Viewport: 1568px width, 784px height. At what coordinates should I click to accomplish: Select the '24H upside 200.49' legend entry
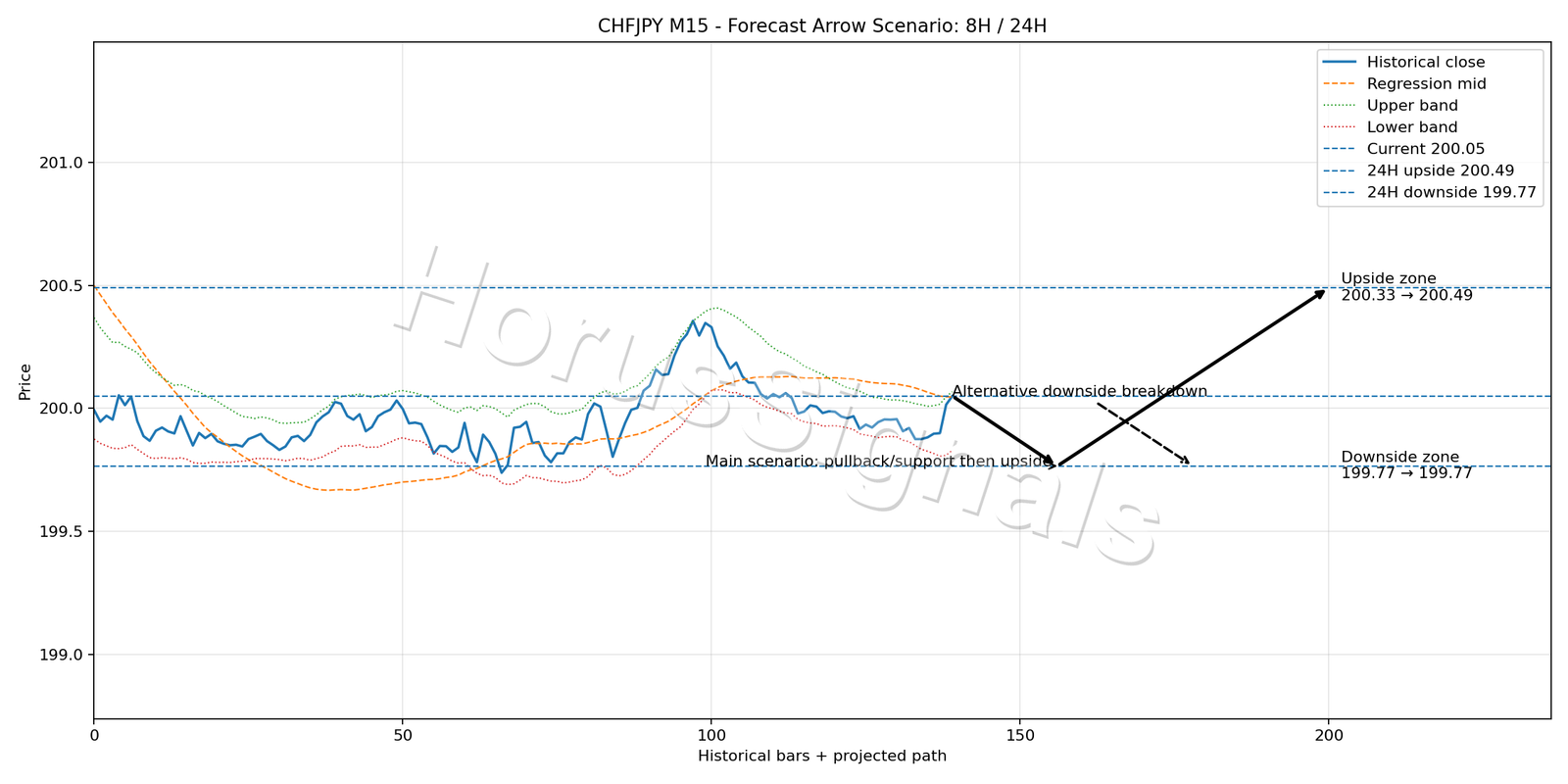1418,171
